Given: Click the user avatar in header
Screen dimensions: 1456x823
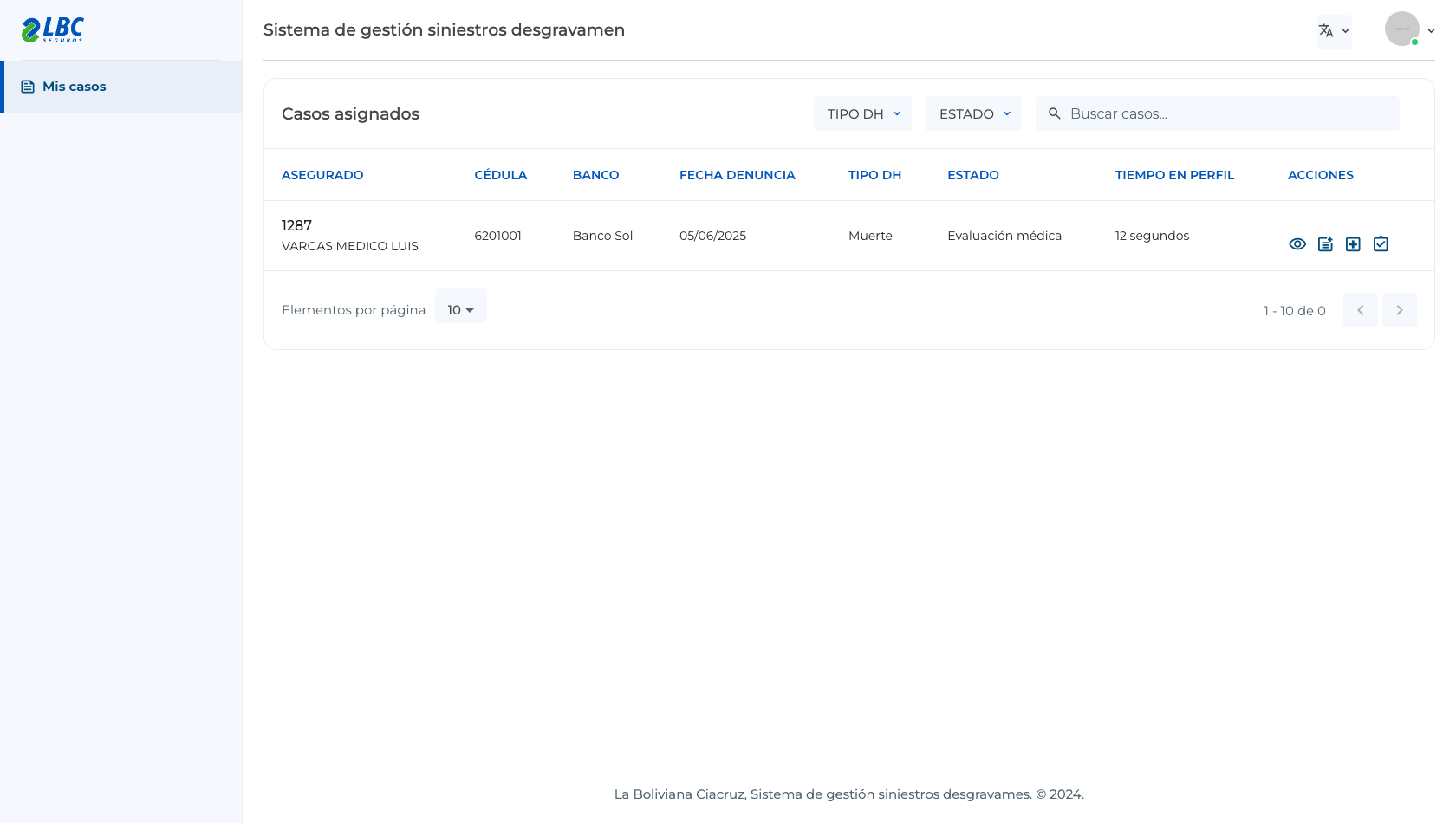Looking at the screenshot, I should tap(1401, 29).
